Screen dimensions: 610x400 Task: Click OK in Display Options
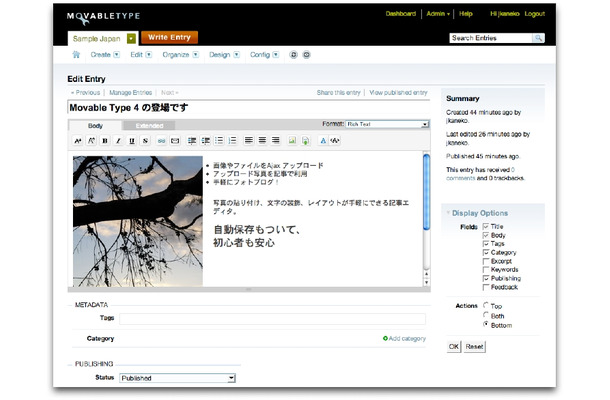click(454, 346)
